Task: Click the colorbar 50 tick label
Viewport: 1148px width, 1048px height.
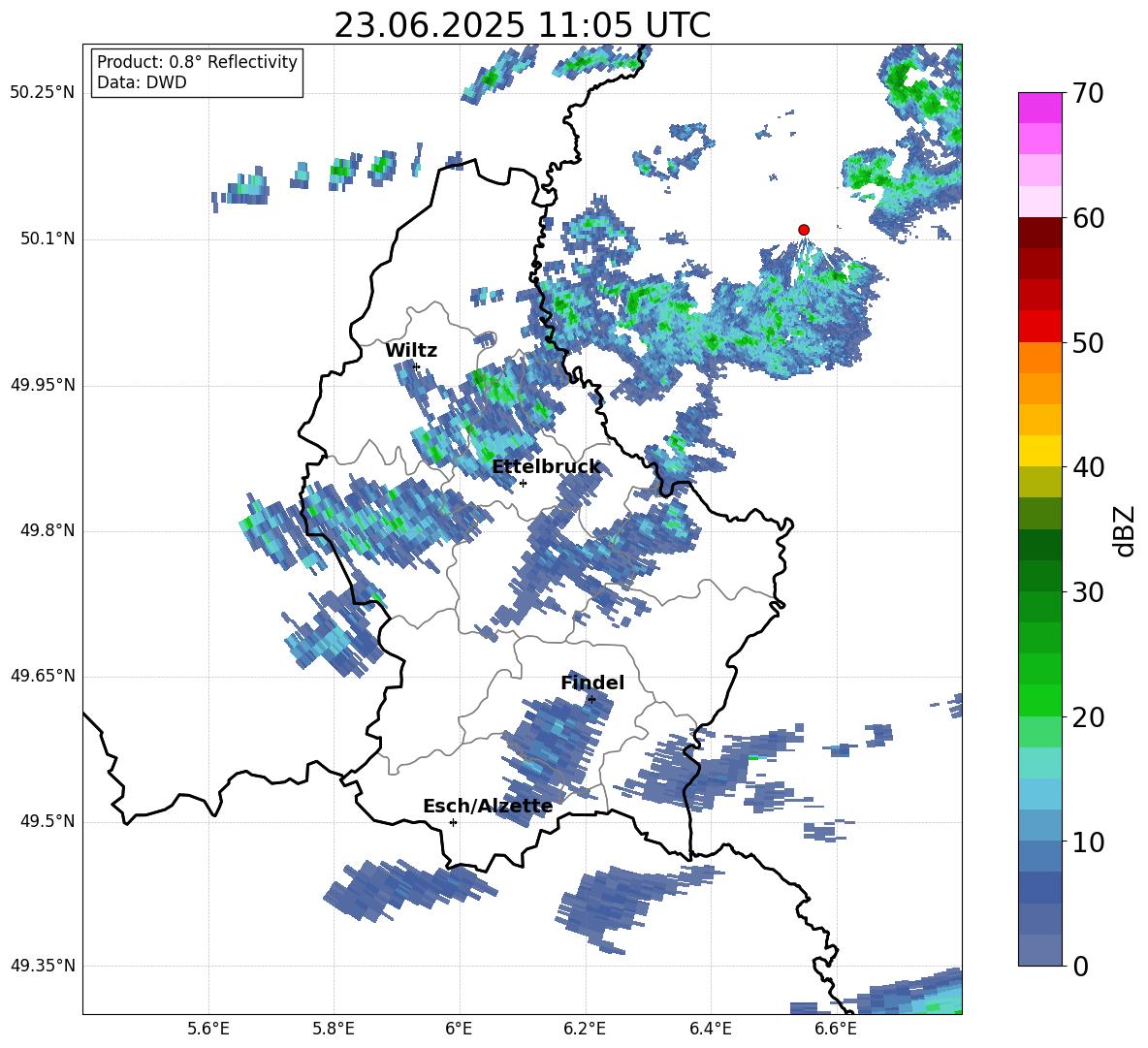Action: pyautogui.click(x=1088, y=343)
